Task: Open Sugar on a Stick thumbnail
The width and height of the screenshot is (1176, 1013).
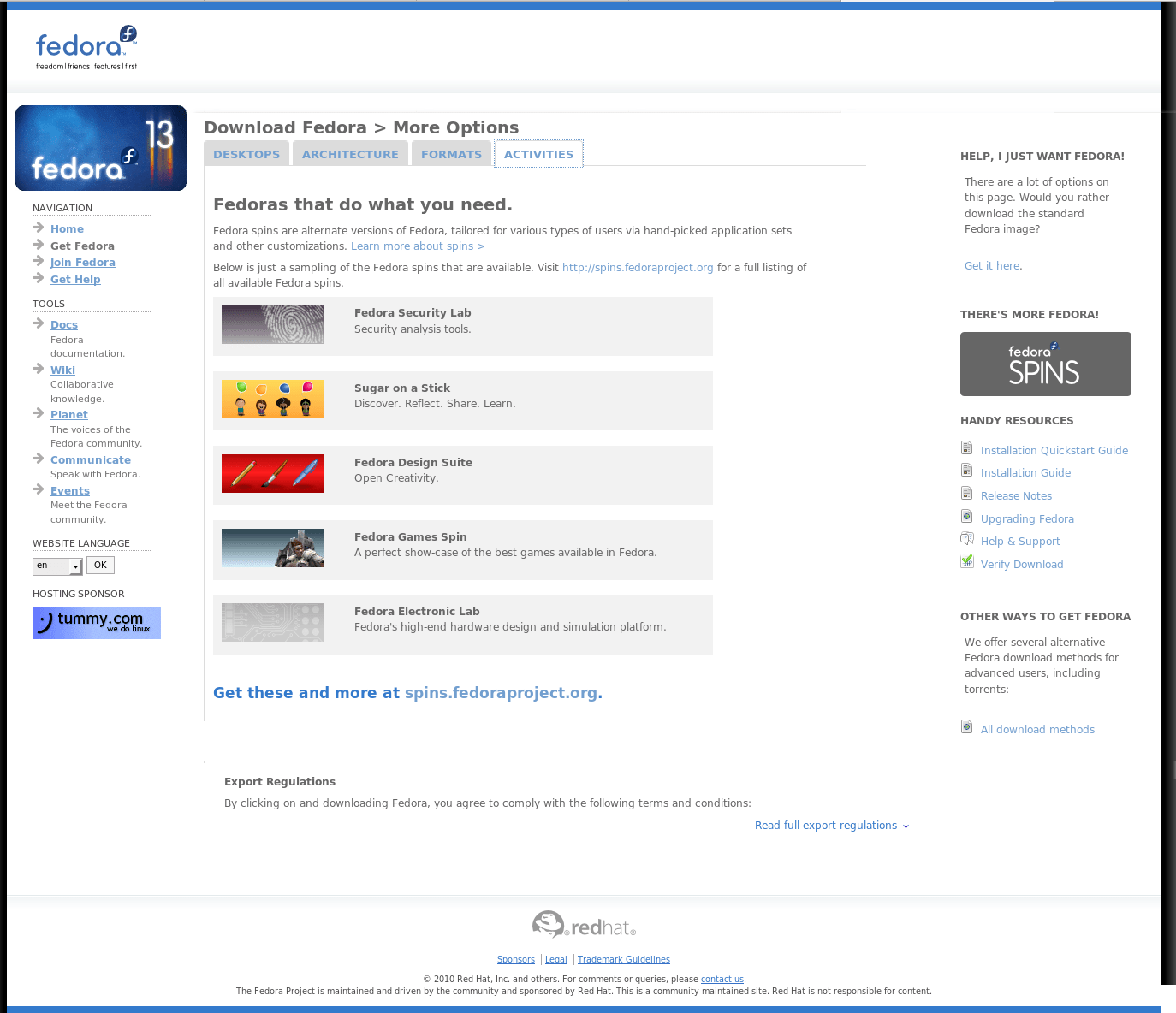Action: tap(273, 399)
